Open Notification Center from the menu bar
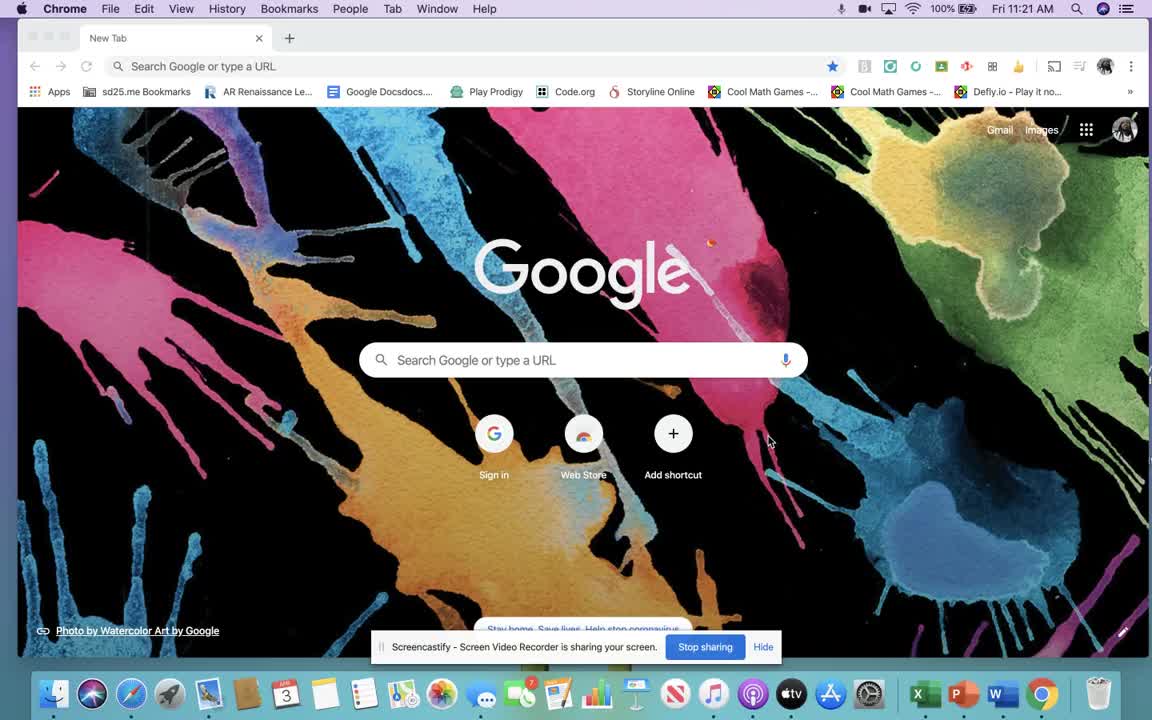1152x720 pixels. coord(1126,9)
